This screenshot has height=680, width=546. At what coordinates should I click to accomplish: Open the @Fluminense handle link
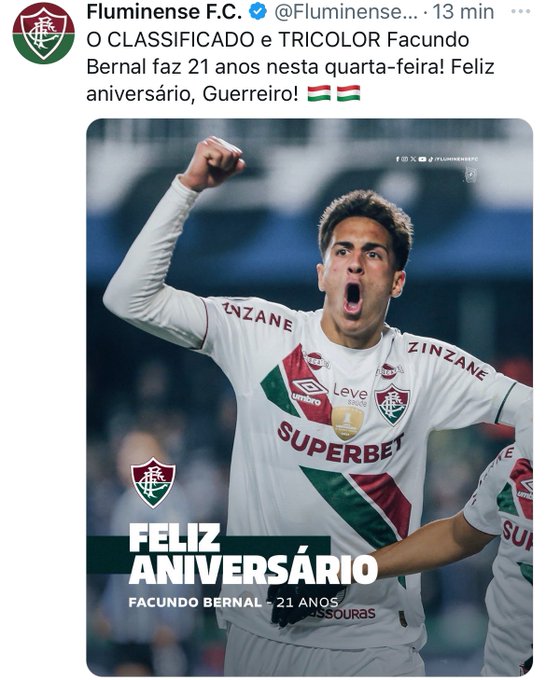click(x=346, y=12)
